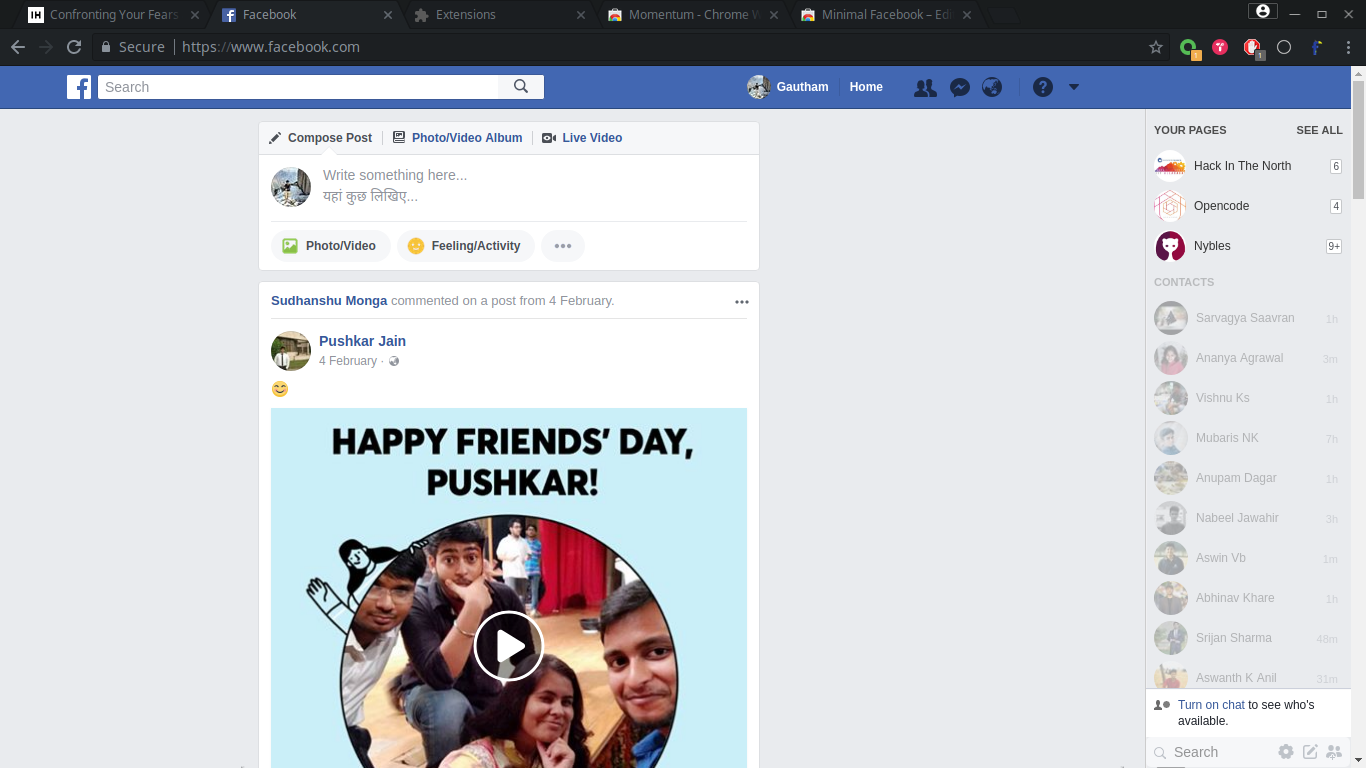Click SEE ALL pages link
This screenshot has width=1366, height=768.
point(1319,130)
